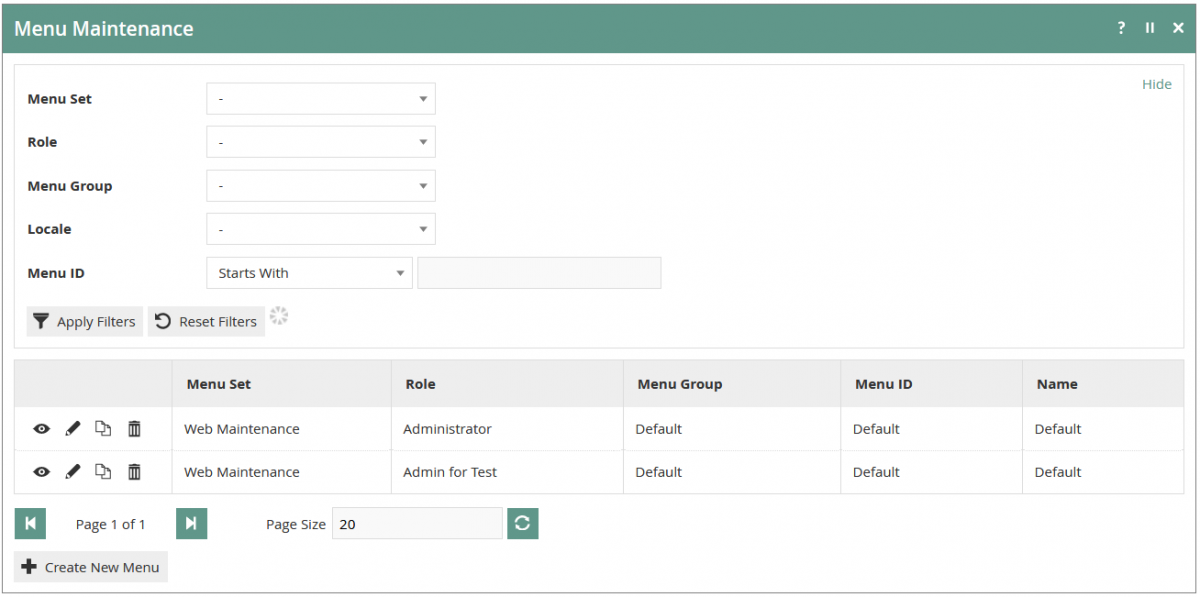1200x597 pixels.
Task: Delete the Admin for Test menu
Action: pyautogui.click(x=134, y=471)
